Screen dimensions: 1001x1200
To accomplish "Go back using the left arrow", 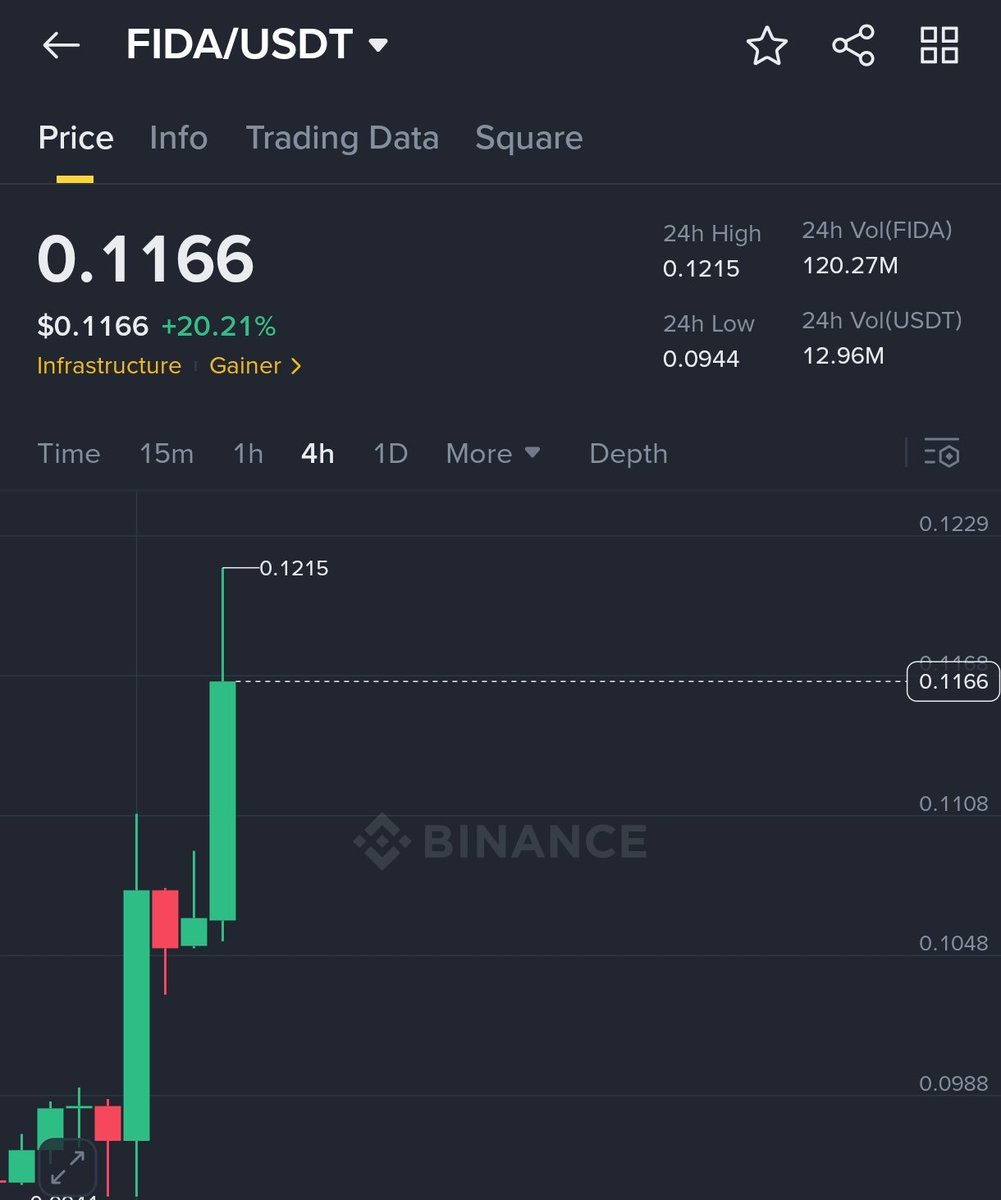I will (61, 45).
